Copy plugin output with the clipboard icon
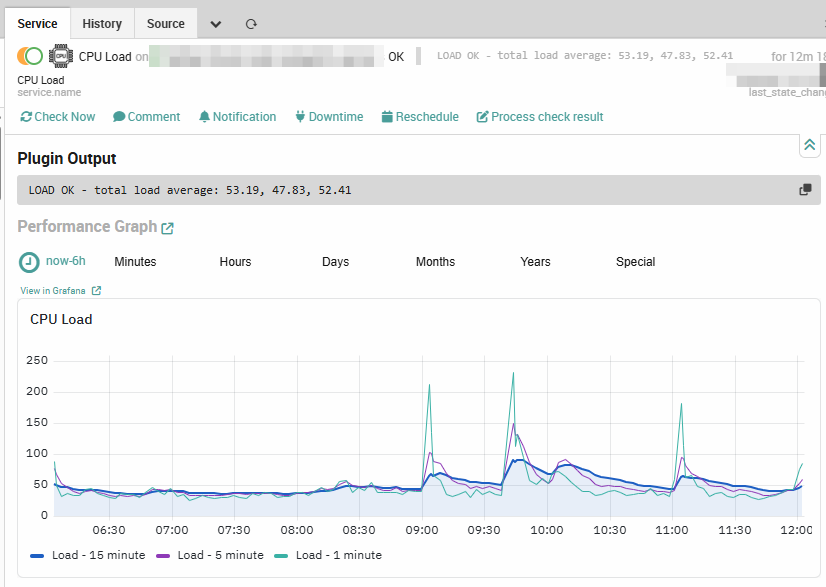826x587 pixels. [x=805, y=190]
